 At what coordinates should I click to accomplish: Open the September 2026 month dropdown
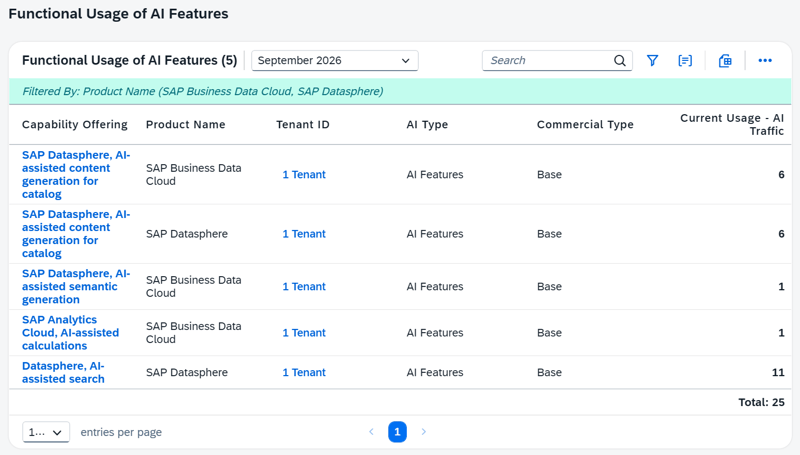pyautogui.click(x=335, y=61)
